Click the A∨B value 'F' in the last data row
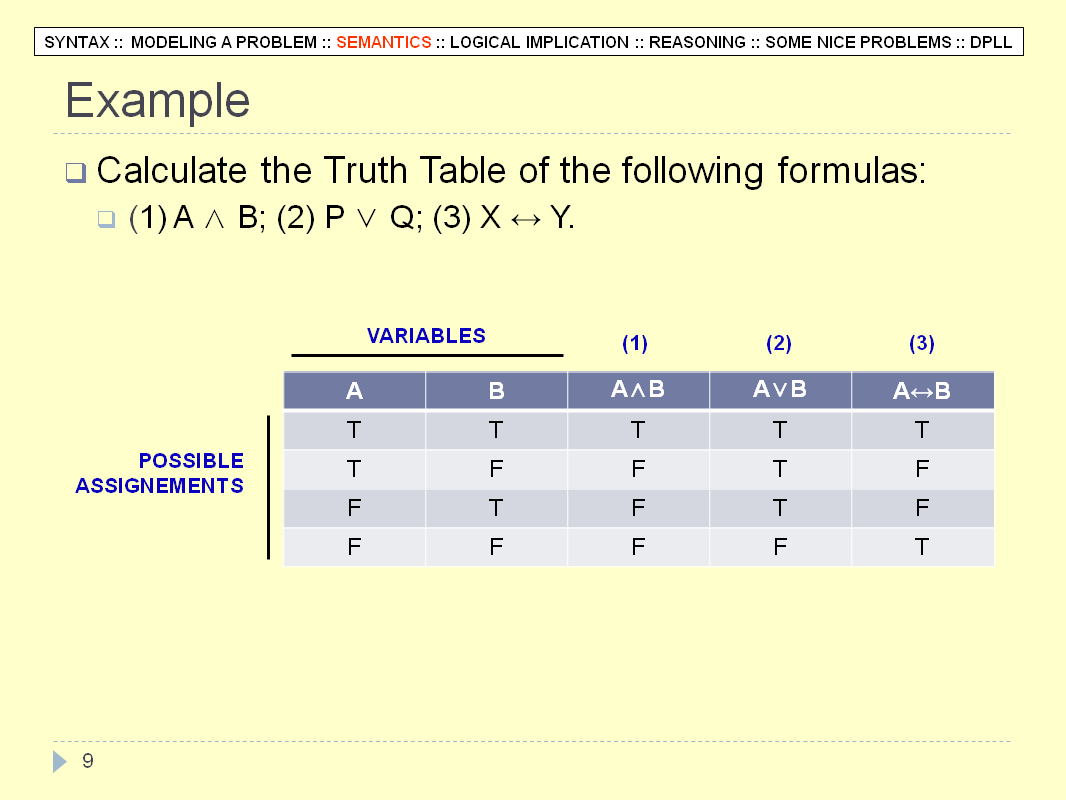This screenshot has height=800, width=1066. click(780, 547)
